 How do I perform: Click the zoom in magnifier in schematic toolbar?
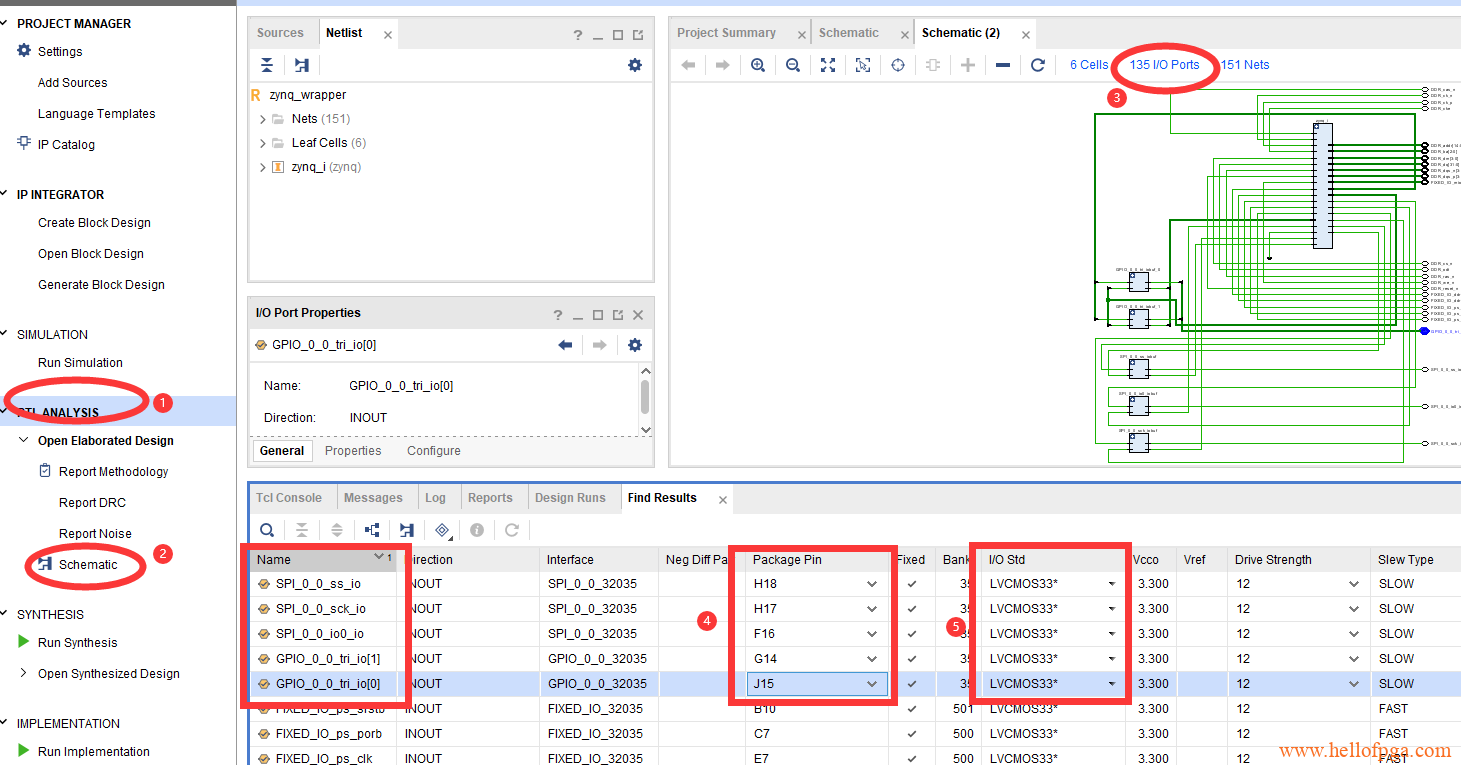[x=758, y=65]
